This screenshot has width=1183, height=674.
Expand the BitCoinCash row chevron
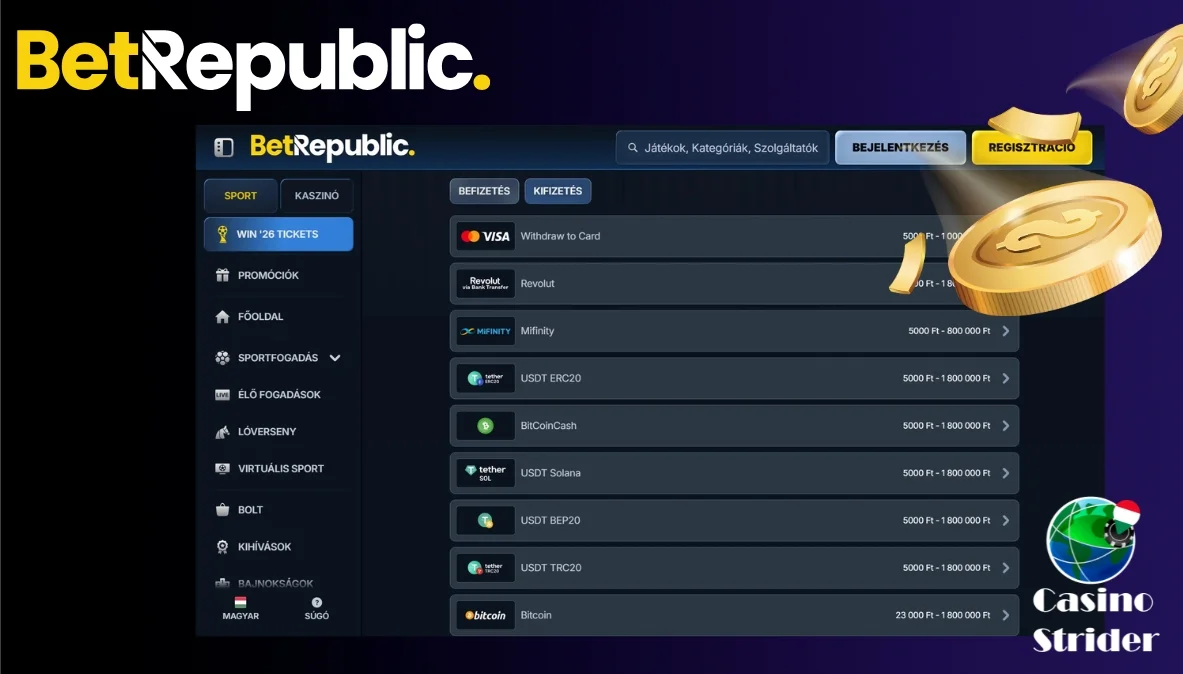coord(1006,426)
